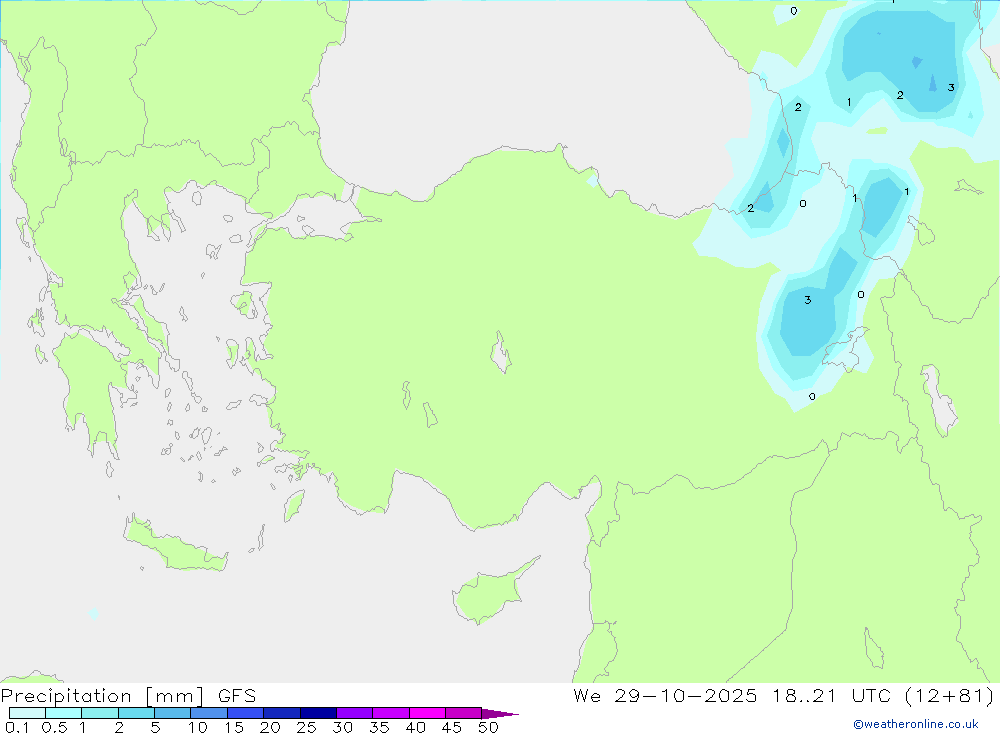Click the 25–30 mm navy legend swatch

(318, 713)
